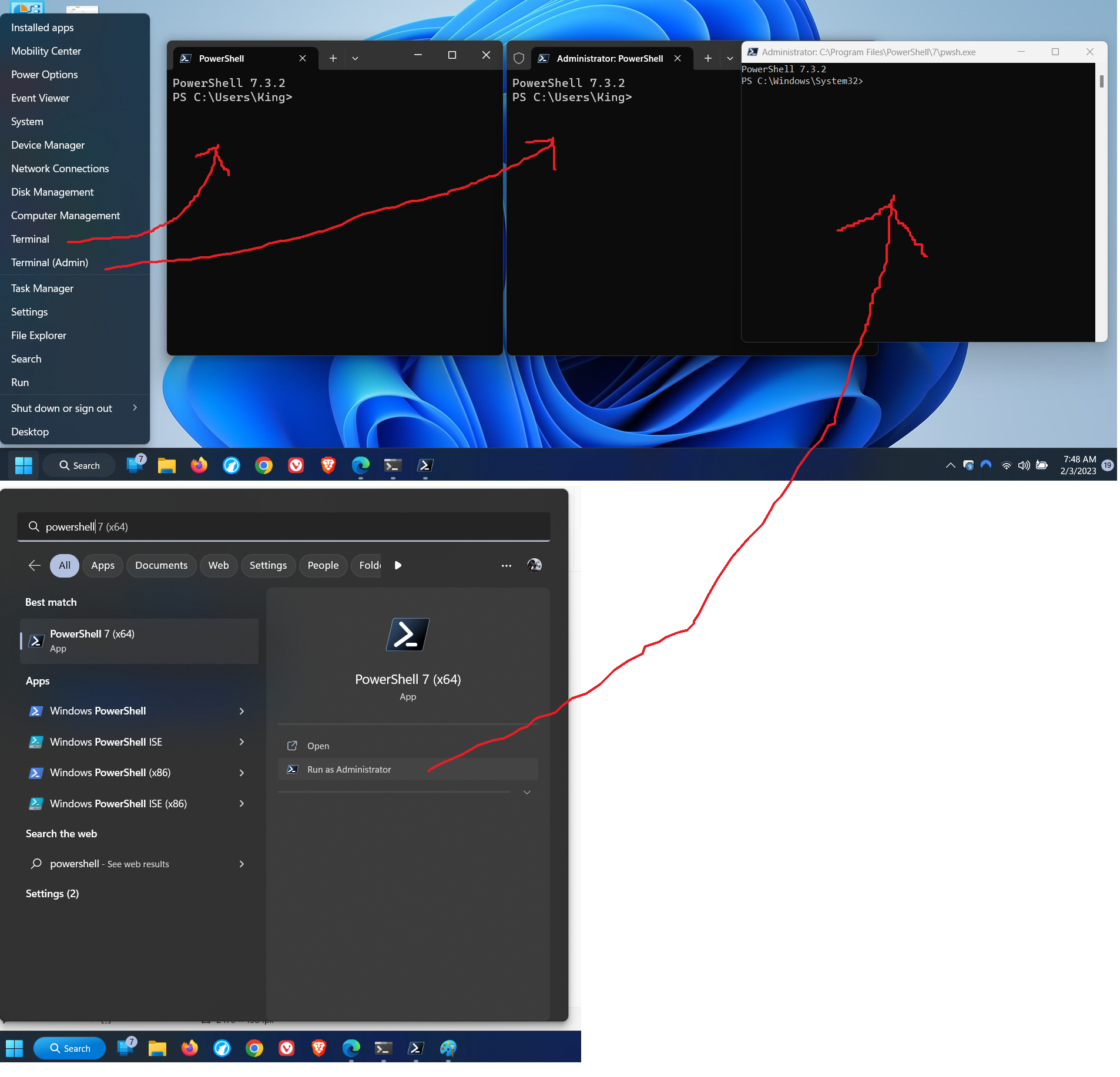Image resolution: width=1120 pixels, height=1077 pixels.
Task: Choose Installed apps in the quick link menu
Action: tap(75, 28)
